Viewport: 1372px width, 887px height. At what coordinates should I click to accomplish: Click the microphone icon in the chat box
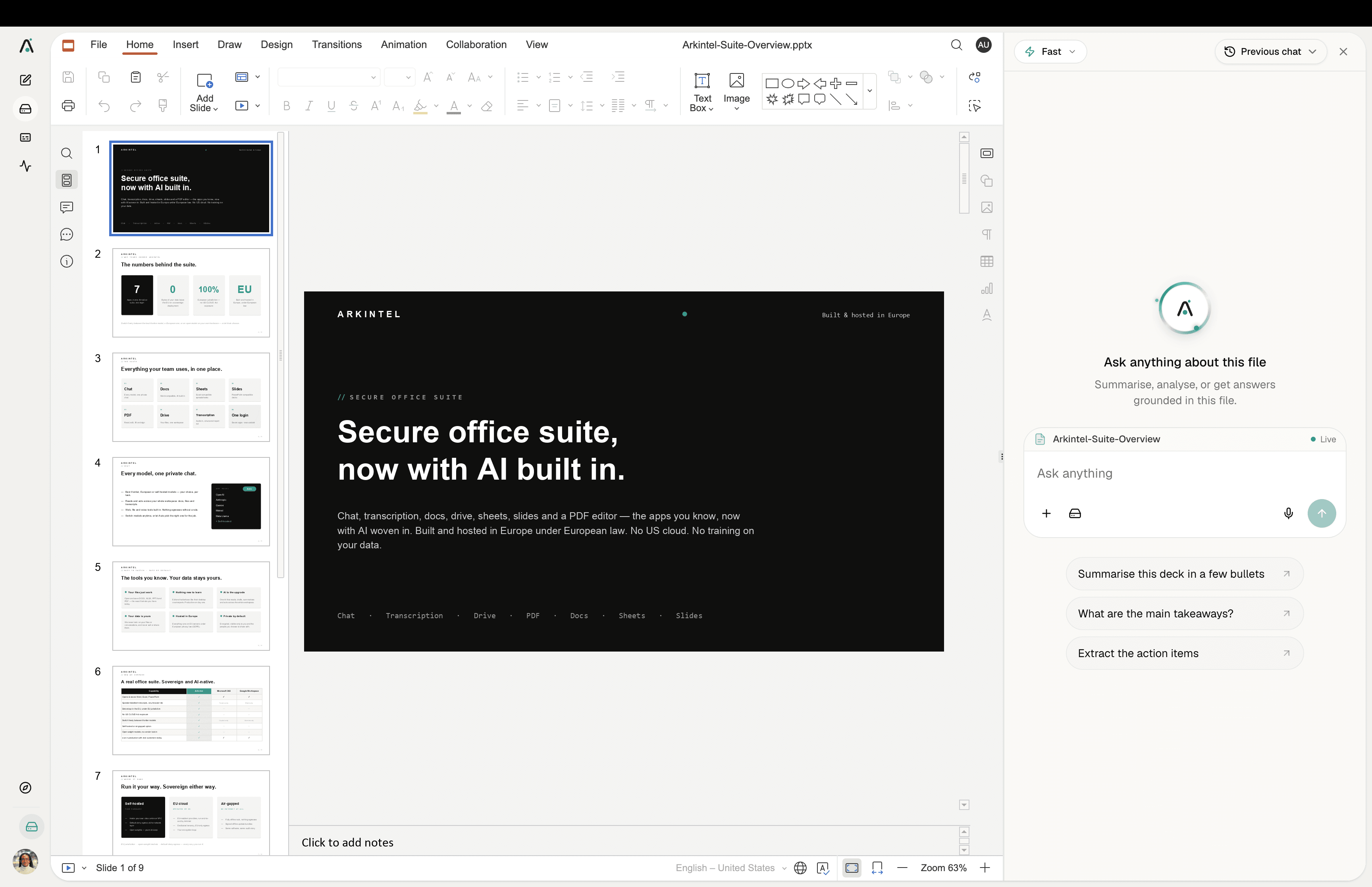pyautogui.click(x=1289, y=513)
